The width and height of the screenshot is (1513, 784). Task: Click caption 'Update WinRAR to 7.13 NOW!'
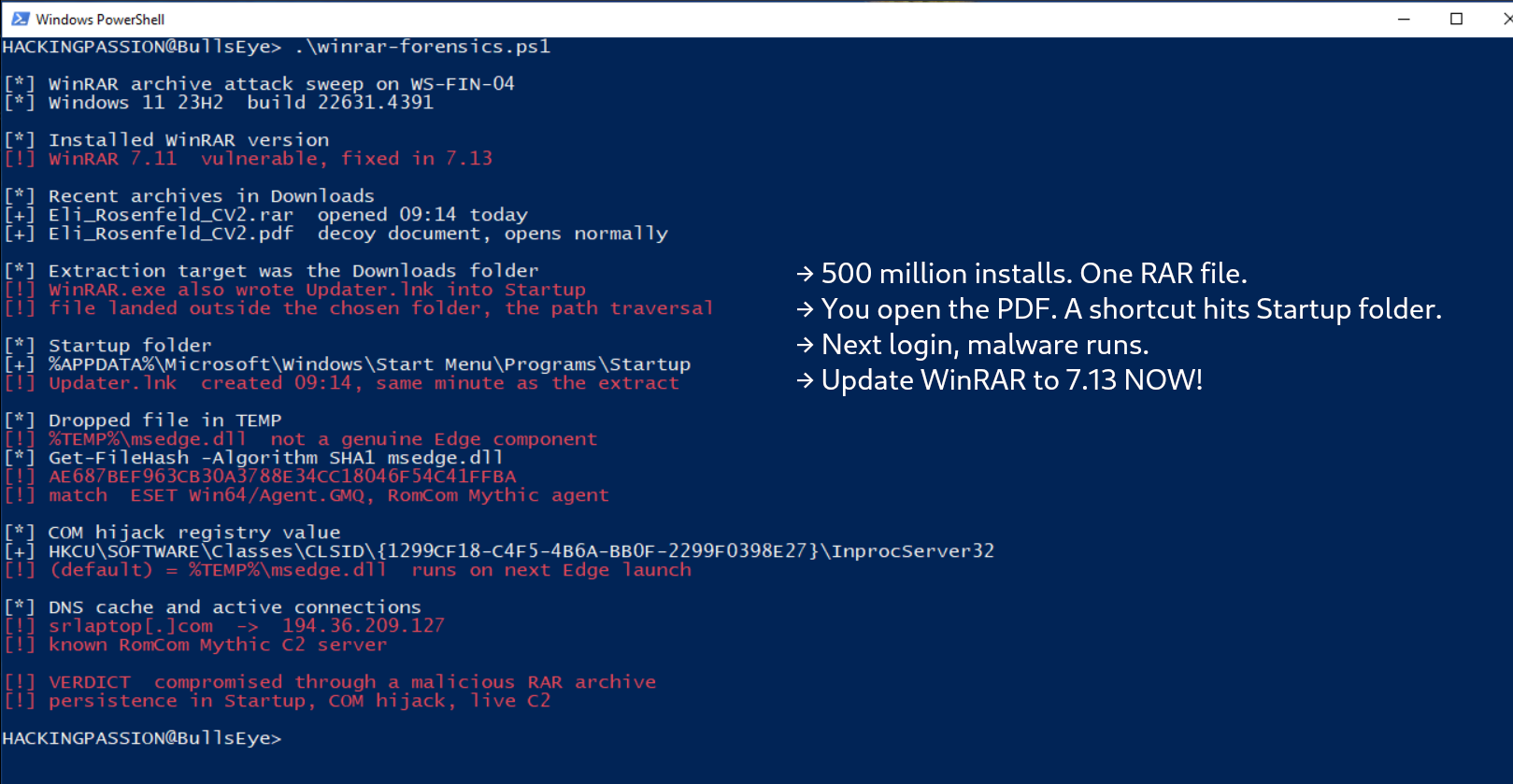1012,380
